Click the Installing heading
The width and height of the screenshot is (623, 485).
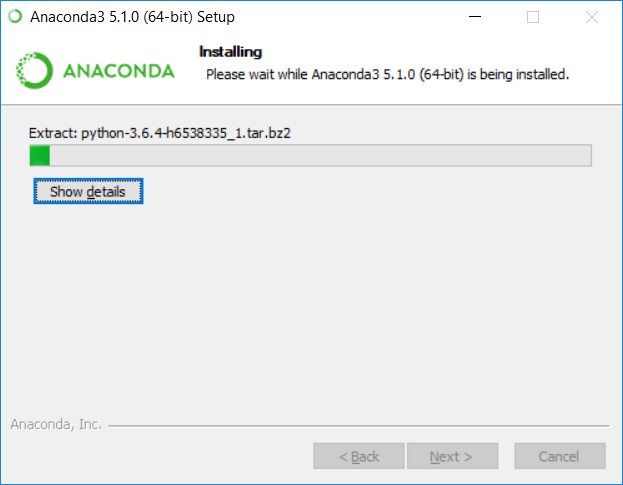coord(230,52)
